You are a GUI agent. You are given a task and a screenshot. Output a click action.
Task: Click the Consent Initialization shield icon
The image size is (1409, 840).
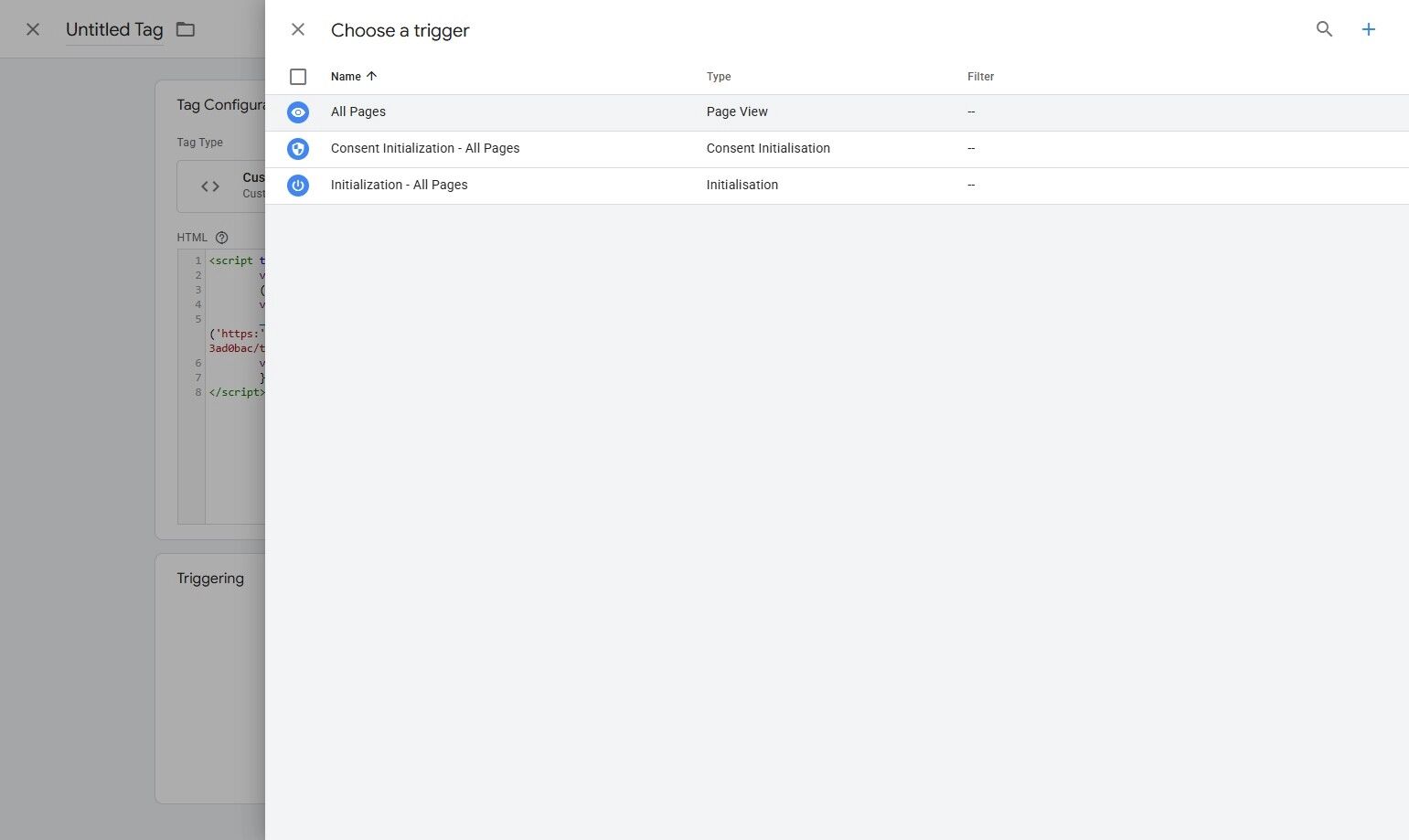pos(298,148)
